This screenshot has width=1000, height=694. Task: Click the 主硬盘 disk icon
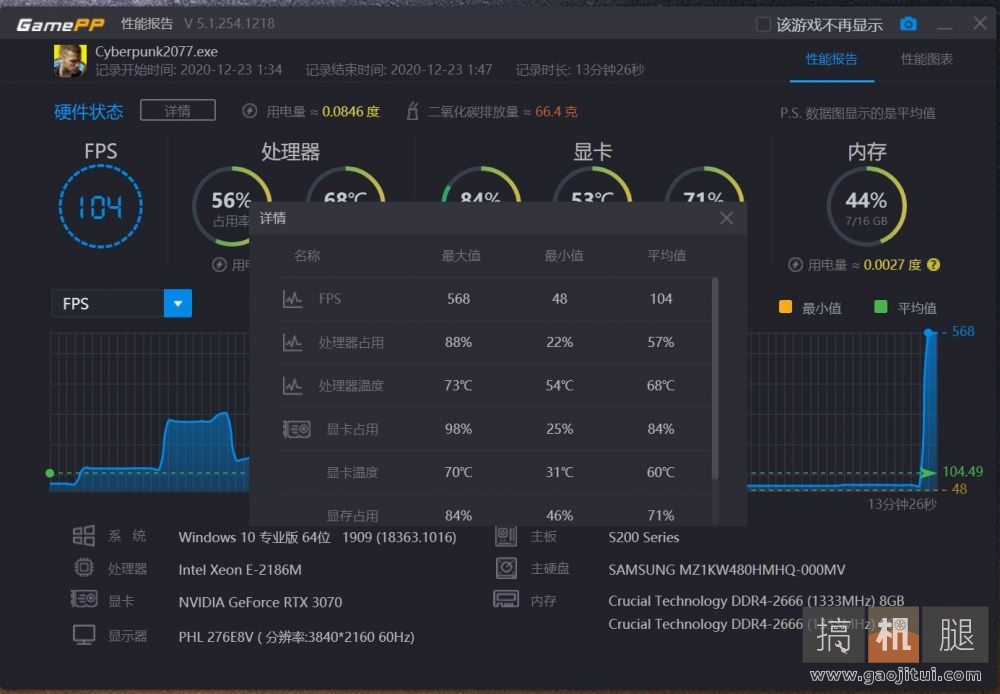(506, 568)
